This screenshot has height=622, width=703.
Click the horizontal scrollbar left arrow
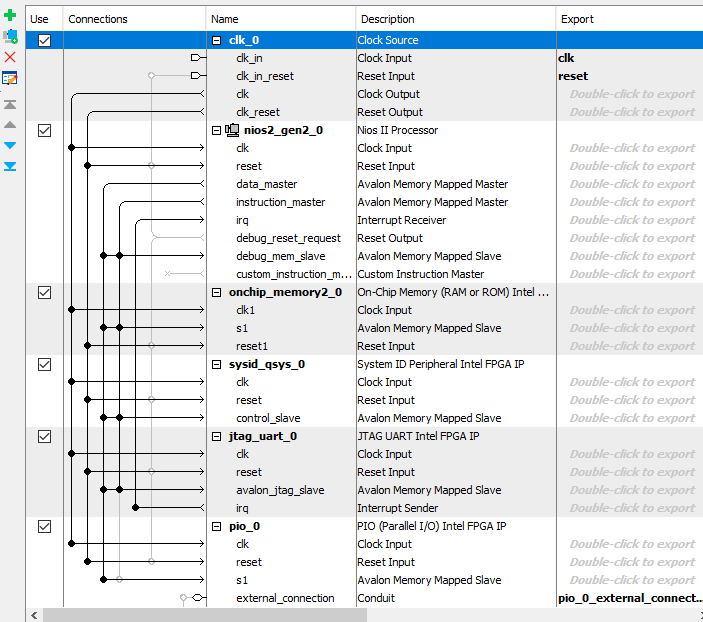(x=35, y=615)
